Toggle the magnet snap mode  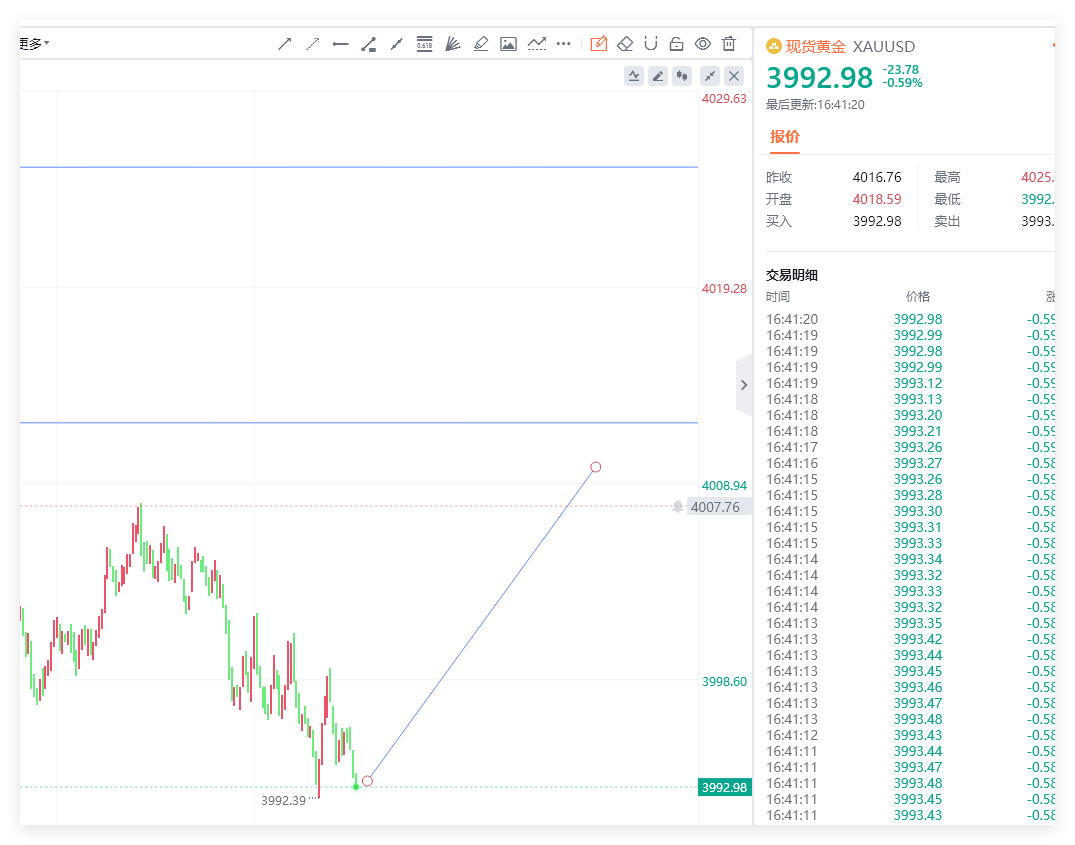pos(651,44)
